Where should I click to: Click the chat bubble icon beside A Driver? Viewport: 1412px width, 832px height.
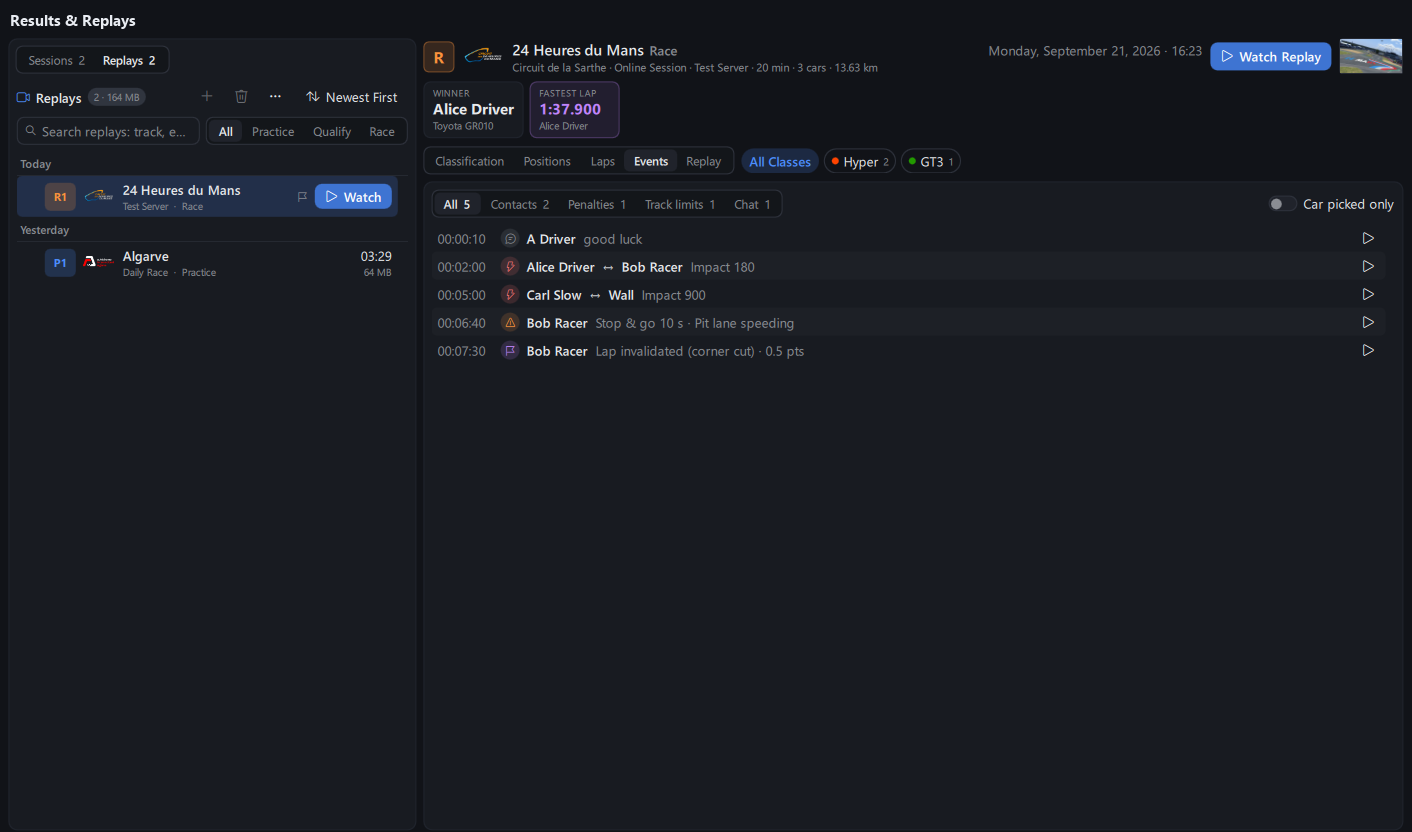(510, 239)
